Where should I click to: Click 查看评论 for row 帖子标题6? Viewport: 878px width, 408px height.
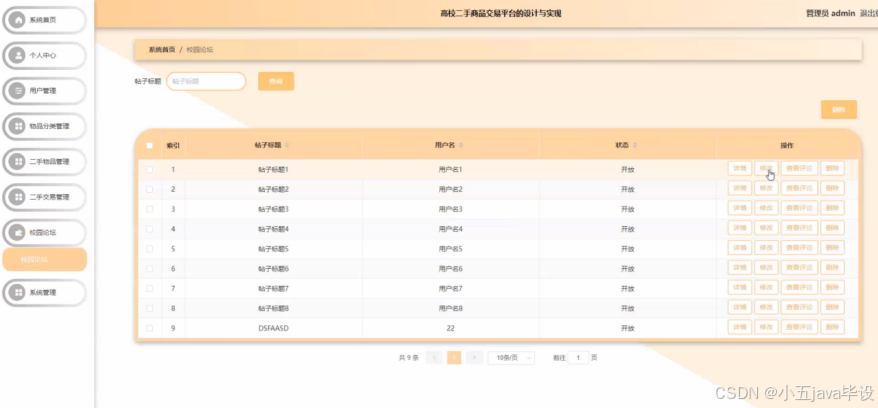click(x=799, y=268)
